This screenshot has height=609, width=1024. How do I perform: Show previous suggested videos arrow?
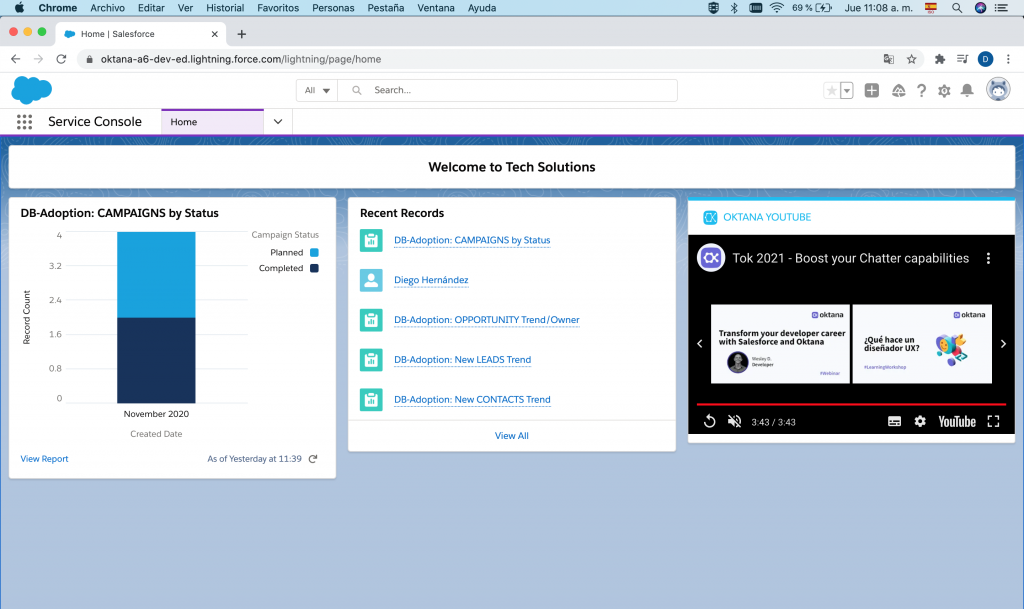699,343
